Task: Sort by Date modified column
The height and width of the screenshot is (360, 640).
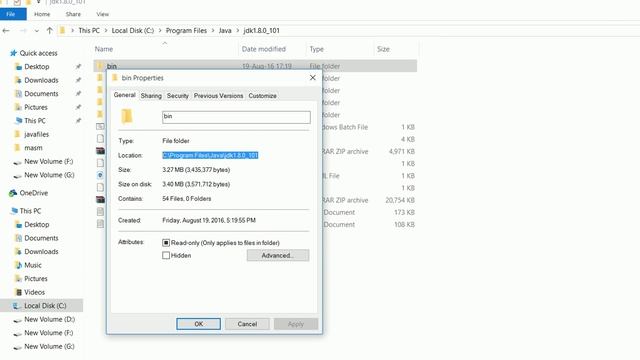Action: [264, 49]
